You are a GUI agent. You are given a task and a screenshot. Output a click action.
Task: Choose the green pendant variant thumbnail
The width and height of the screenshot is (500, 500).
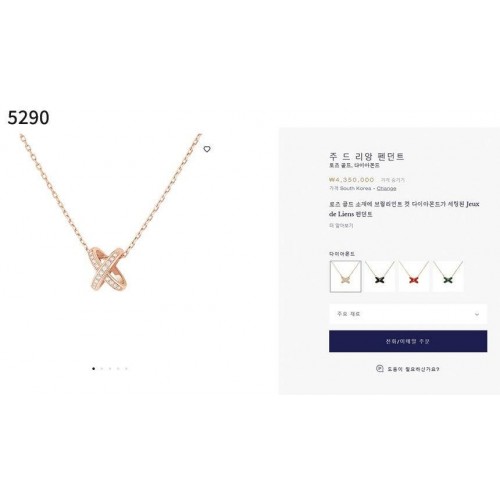pyautogui.click(x=448, y=276)
